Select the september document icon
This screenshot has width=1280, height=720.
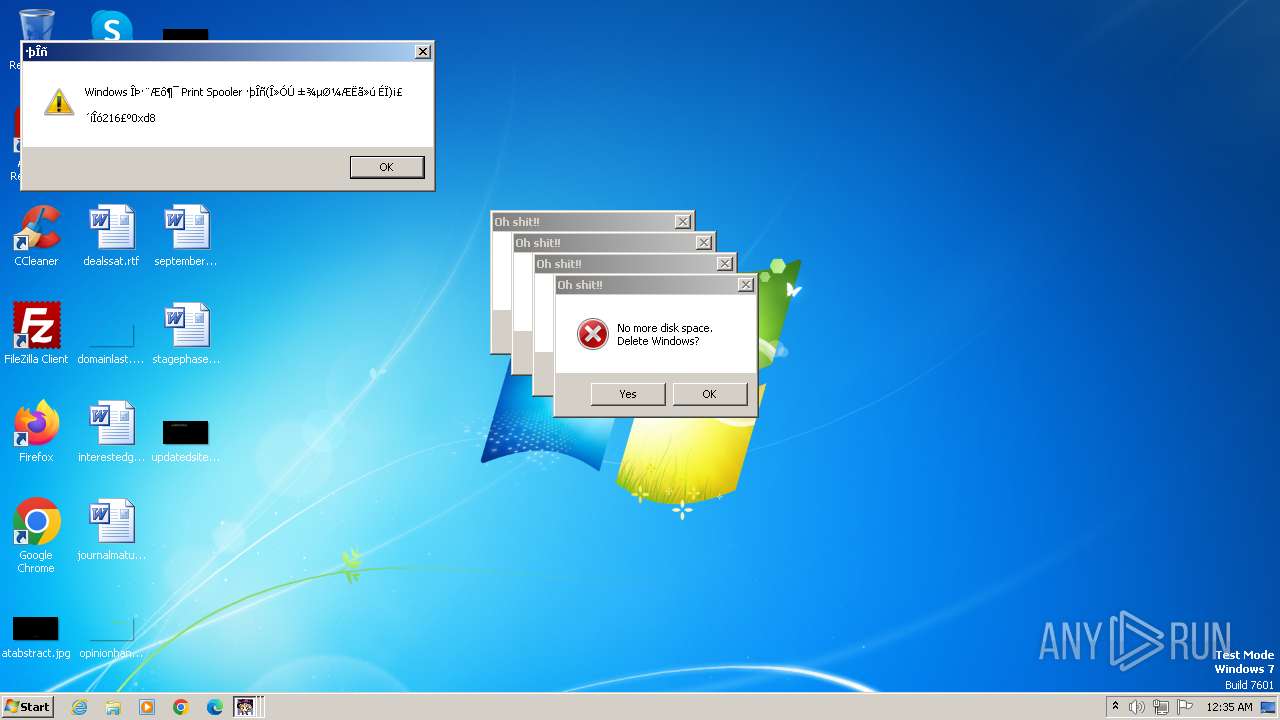[186, 236]
